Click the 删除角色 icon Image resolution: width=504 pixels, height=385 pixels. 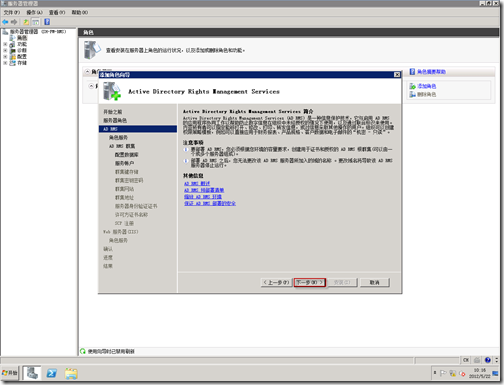pyautogui.click(x=412, y=95)
